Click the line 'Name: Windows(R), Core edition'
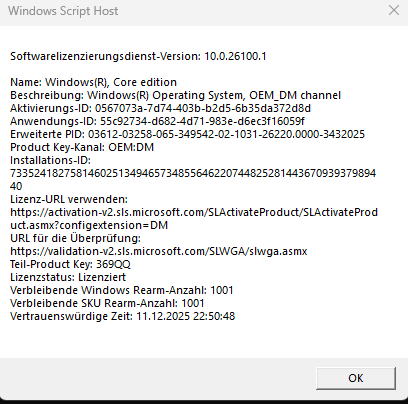The image size is (408, 404). pyautogui.click(x=93, y=82)
